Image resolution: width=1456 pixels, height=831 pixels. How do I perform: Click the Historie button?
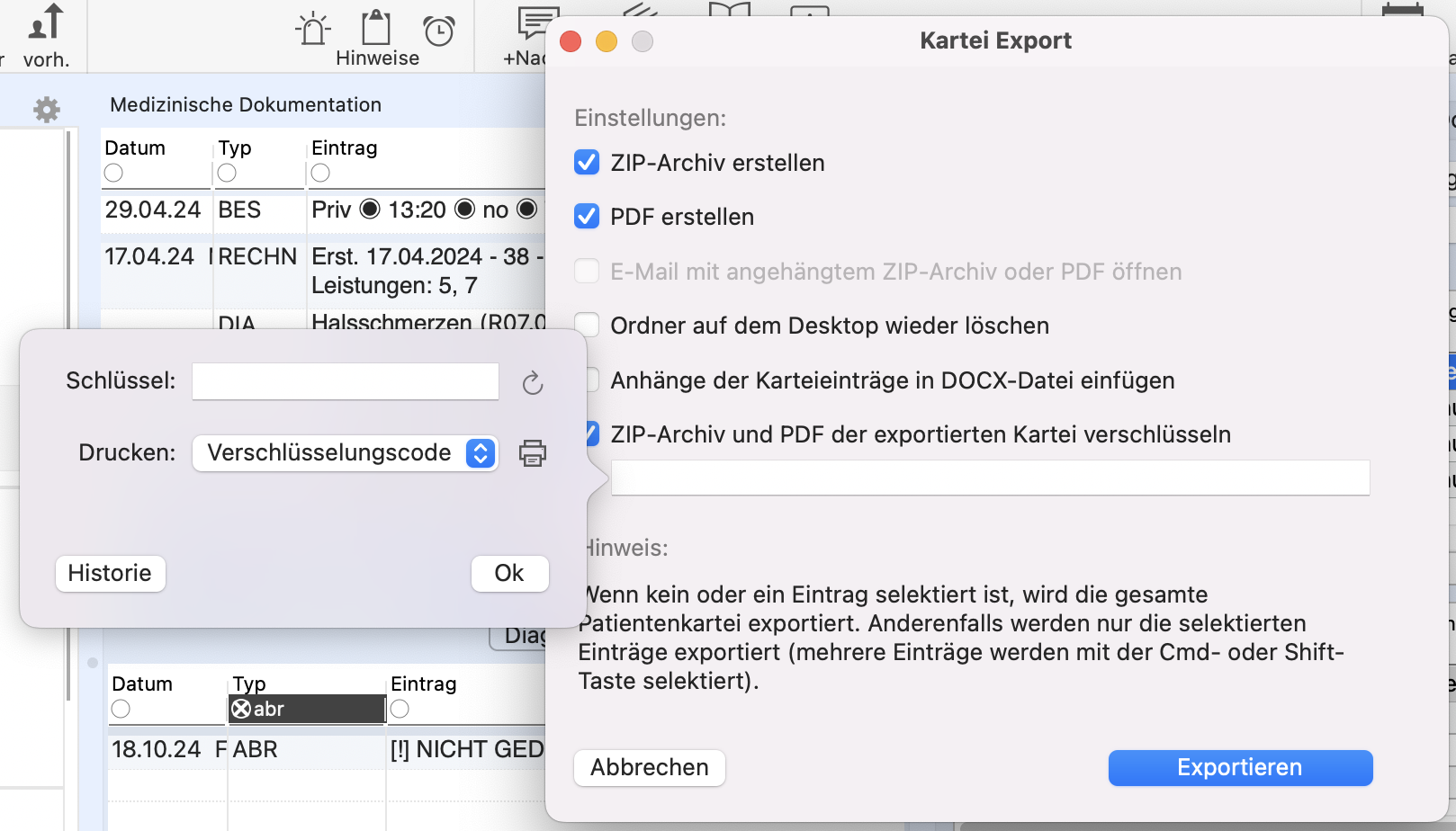click(x=111, y=573)
